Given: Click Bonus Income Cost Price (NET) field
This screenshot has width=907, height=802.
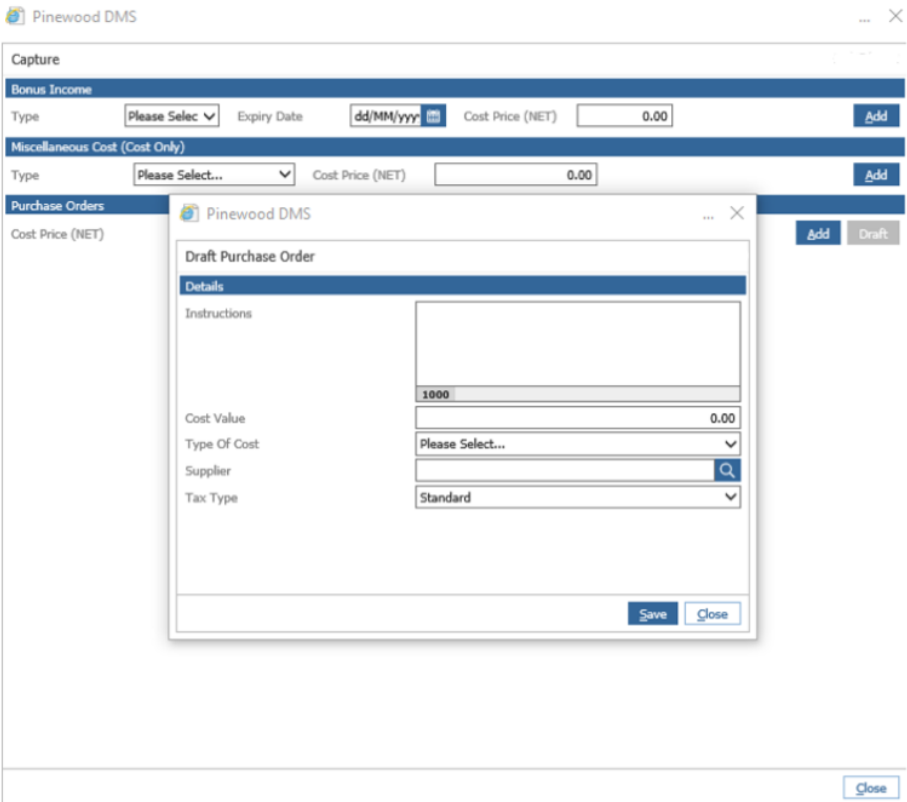Looking at the screenshot, I should click(625, 116).
